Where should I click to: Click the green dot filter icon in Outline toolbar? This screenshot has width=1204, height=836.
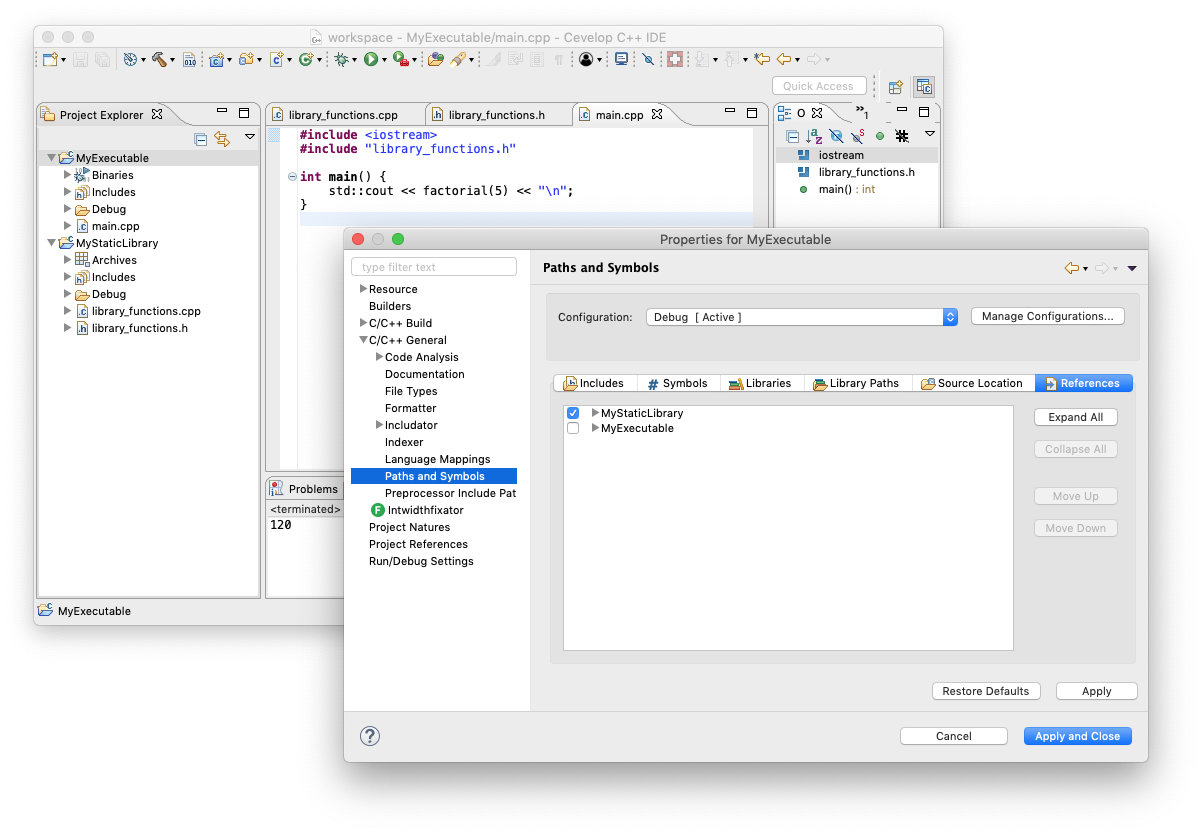pos(880,136)
